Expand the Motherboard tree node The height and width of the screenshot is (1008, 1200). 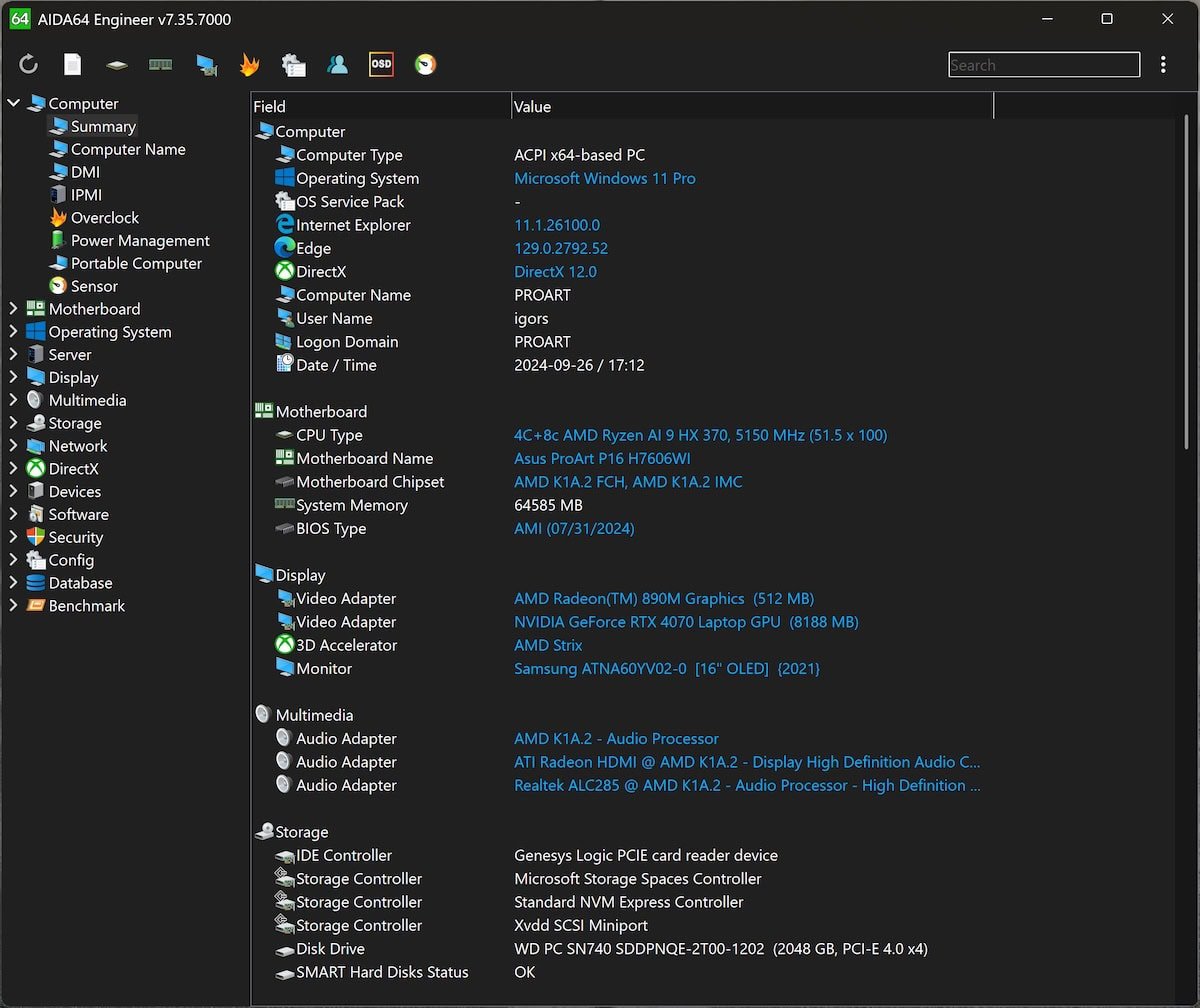13,309
